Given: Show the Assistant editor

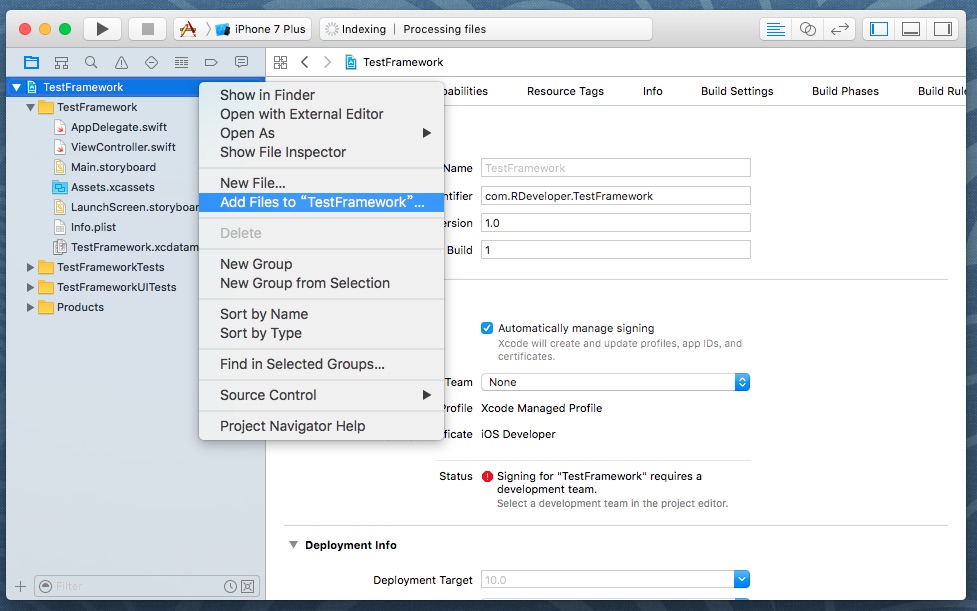Looking at the screenshot, I should point(808,29).
